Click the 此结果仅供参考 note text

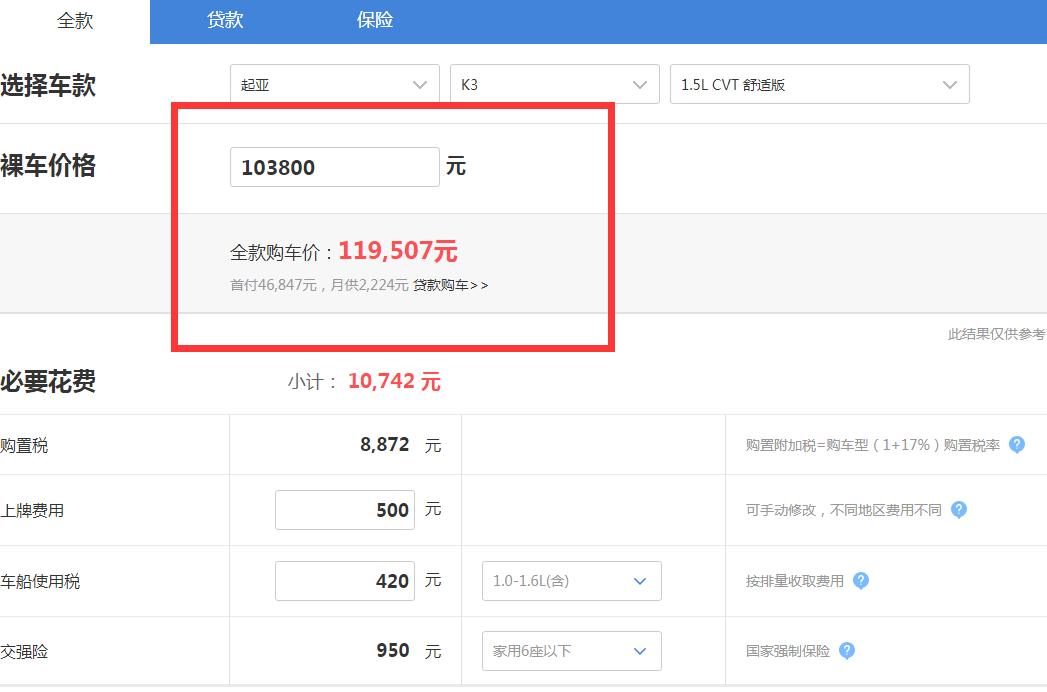pos(997,334)
